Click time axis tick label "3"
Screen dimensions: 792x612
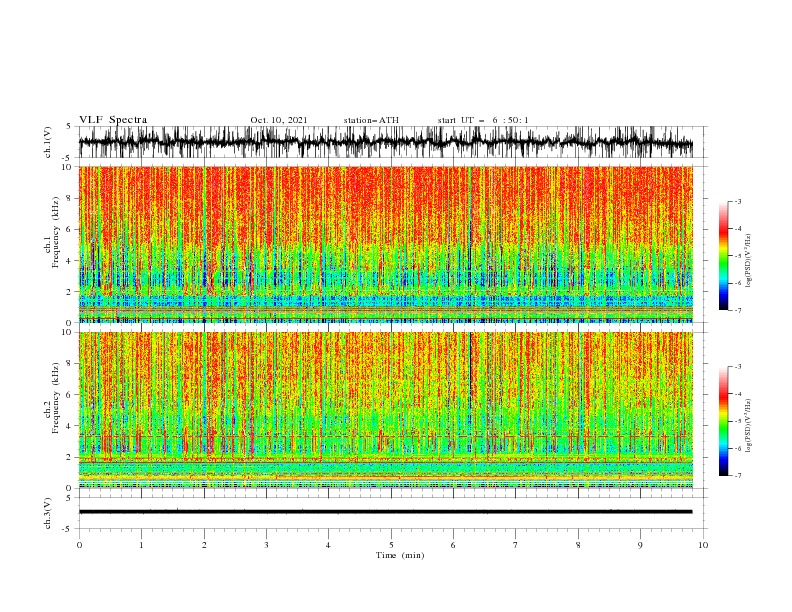click(x=266, y=545)
